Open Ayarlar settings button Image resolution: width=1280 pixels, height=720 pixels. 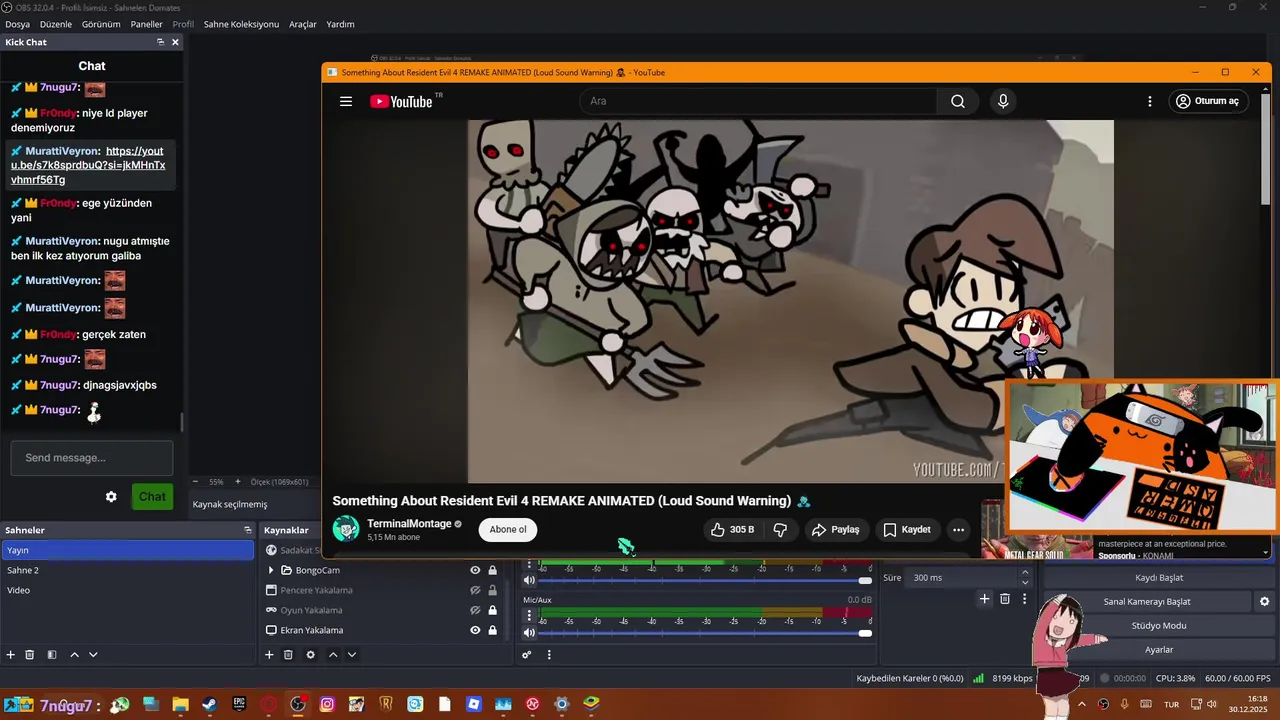pyautogui.click(x=1159, y=650)
